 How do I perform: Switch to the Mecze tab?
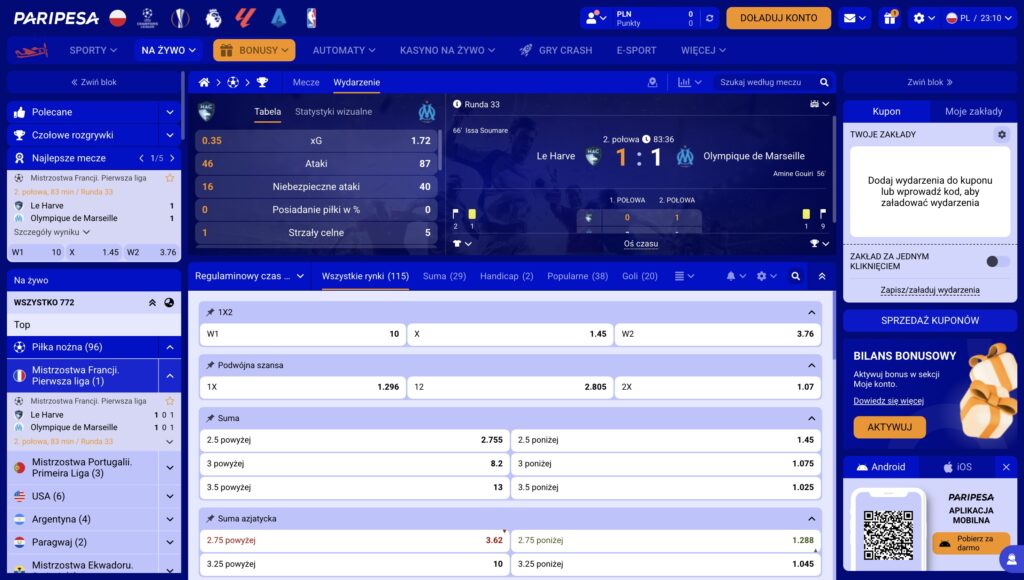coord(306,82)
